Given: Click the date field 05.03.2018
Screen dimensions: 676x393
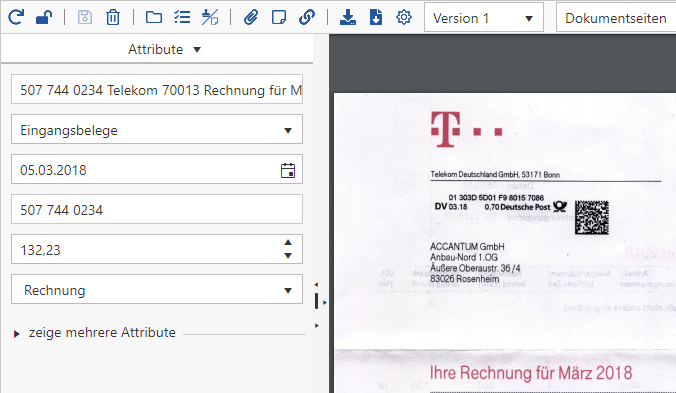Looking at the screenshot, I should (157, 169).
